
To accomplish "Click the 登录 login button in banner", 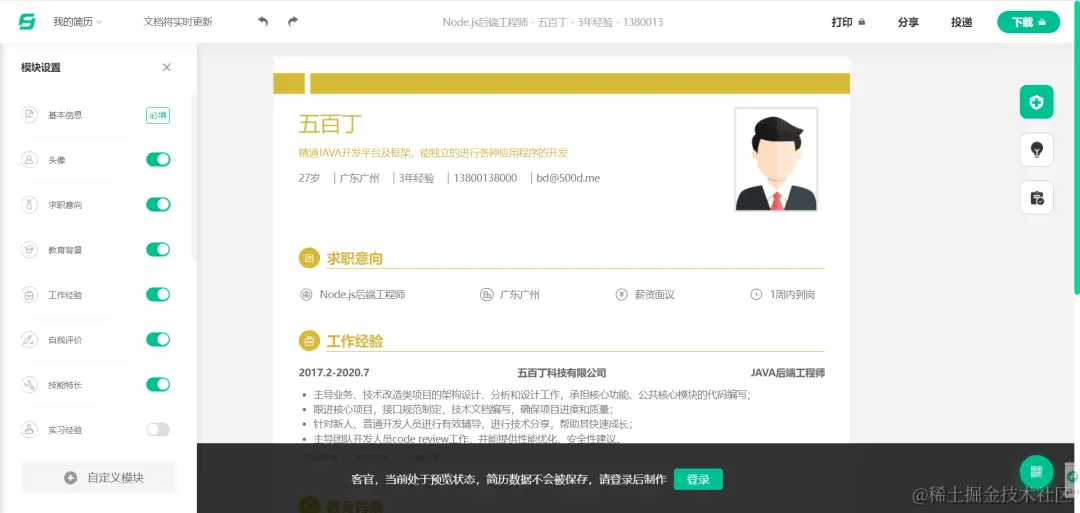I will 698,479.
